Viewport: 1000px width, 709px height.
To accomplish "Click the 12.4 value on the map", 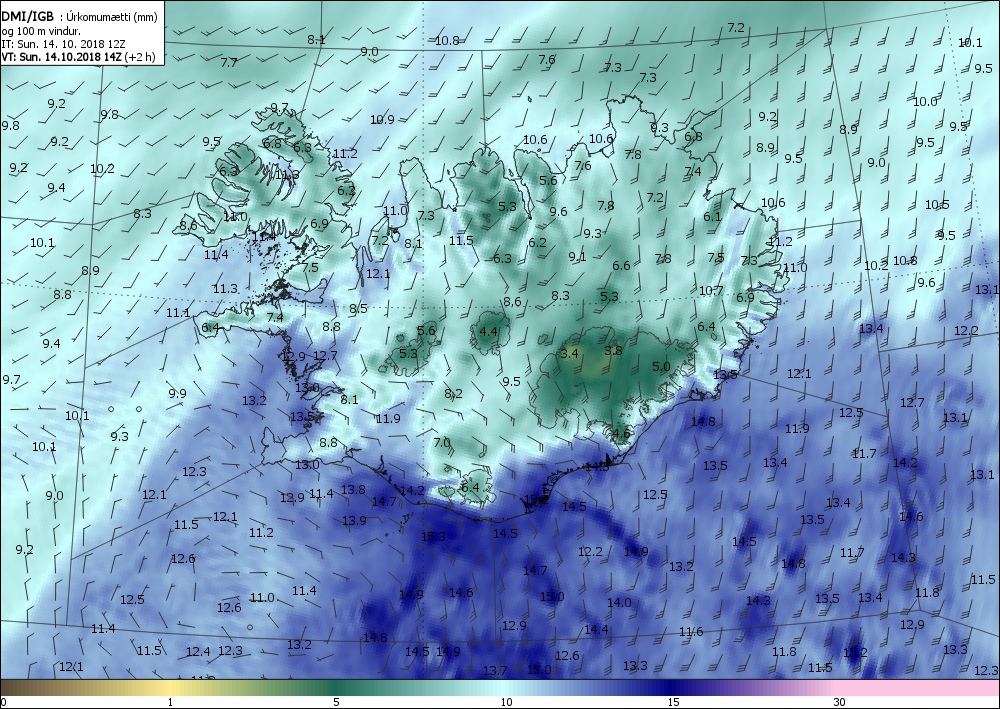I will pyautogui.click(x=198, y=651).
